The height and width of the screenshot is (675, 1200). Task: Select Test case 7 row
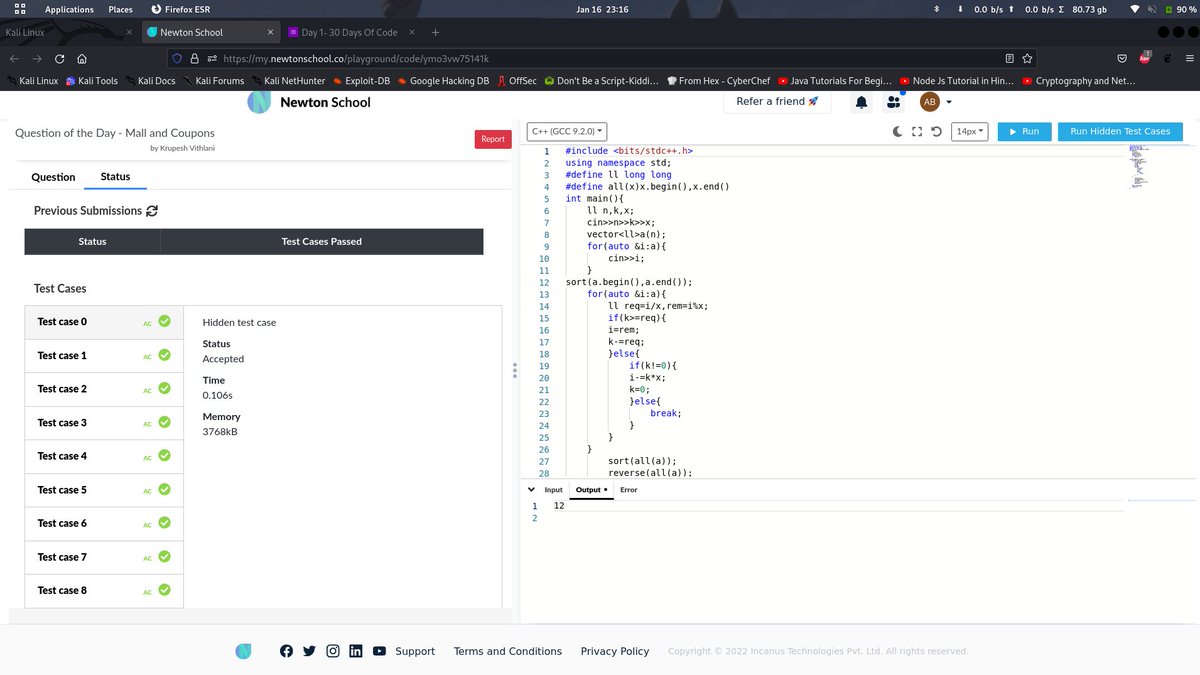click(x=104, y=557)
